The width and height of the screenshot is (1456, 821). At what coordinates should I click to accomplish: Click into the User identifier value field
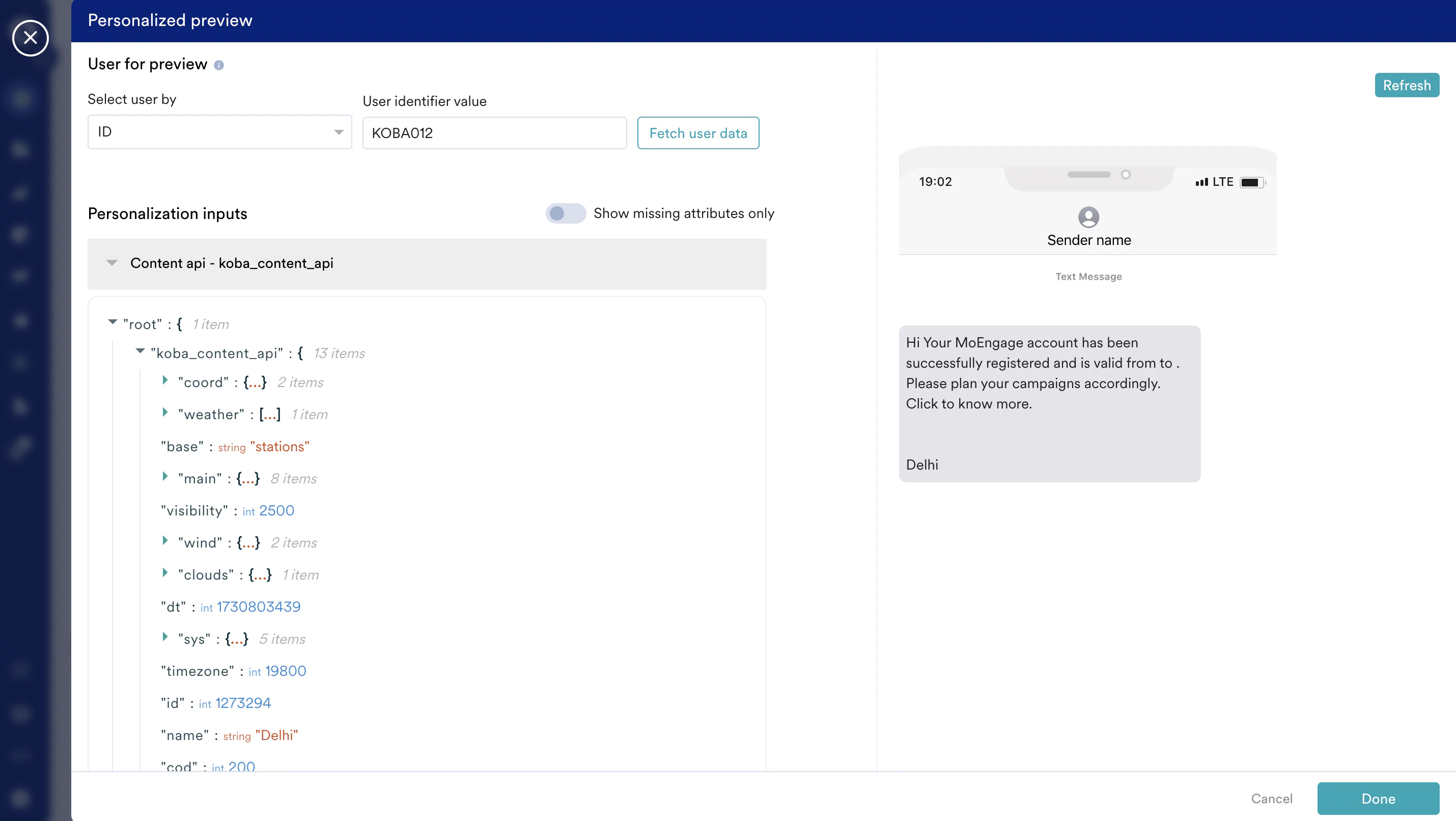click(494, 133)
